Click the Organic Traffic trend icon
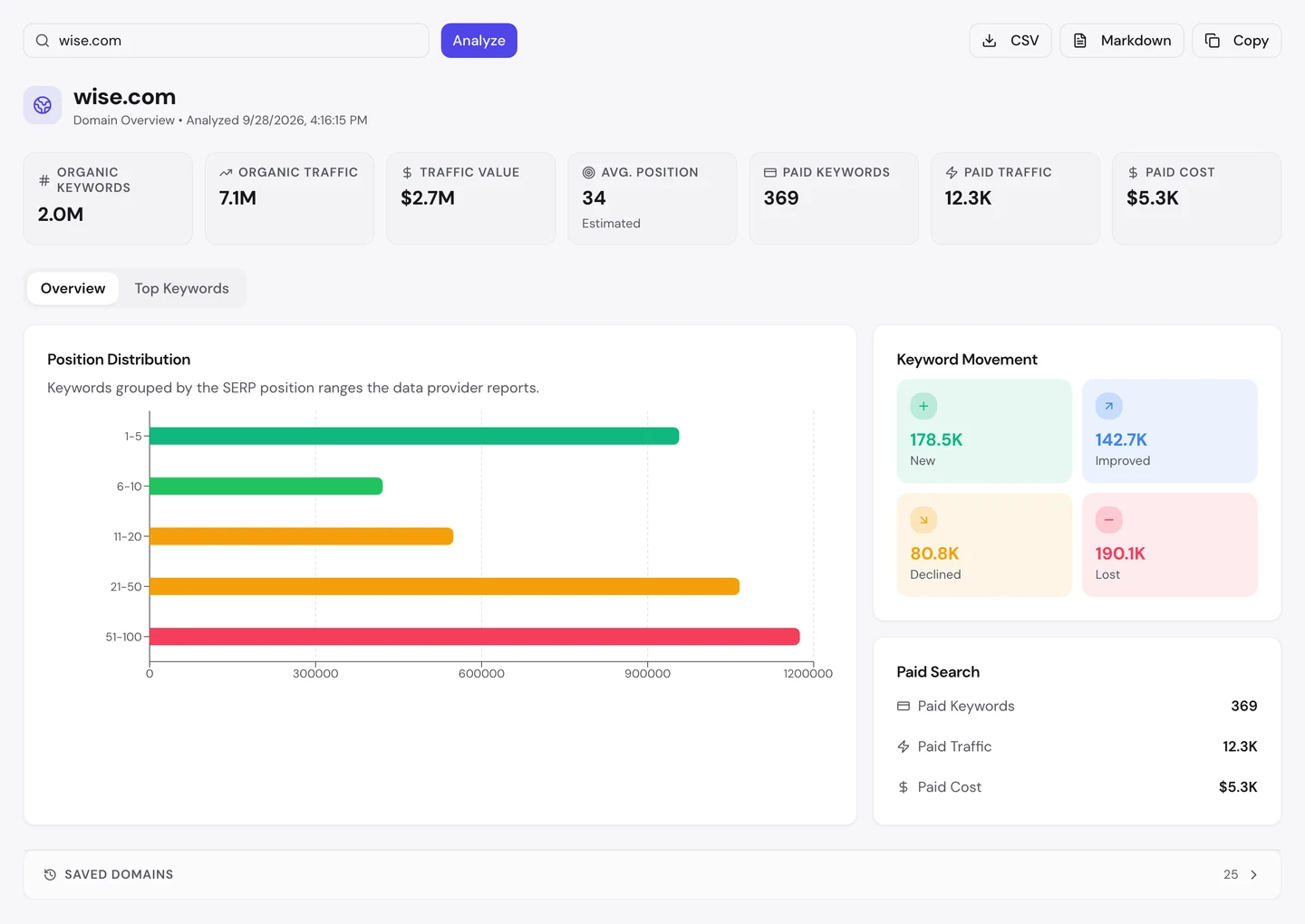 pyautogui.click(x=226, y=172)
